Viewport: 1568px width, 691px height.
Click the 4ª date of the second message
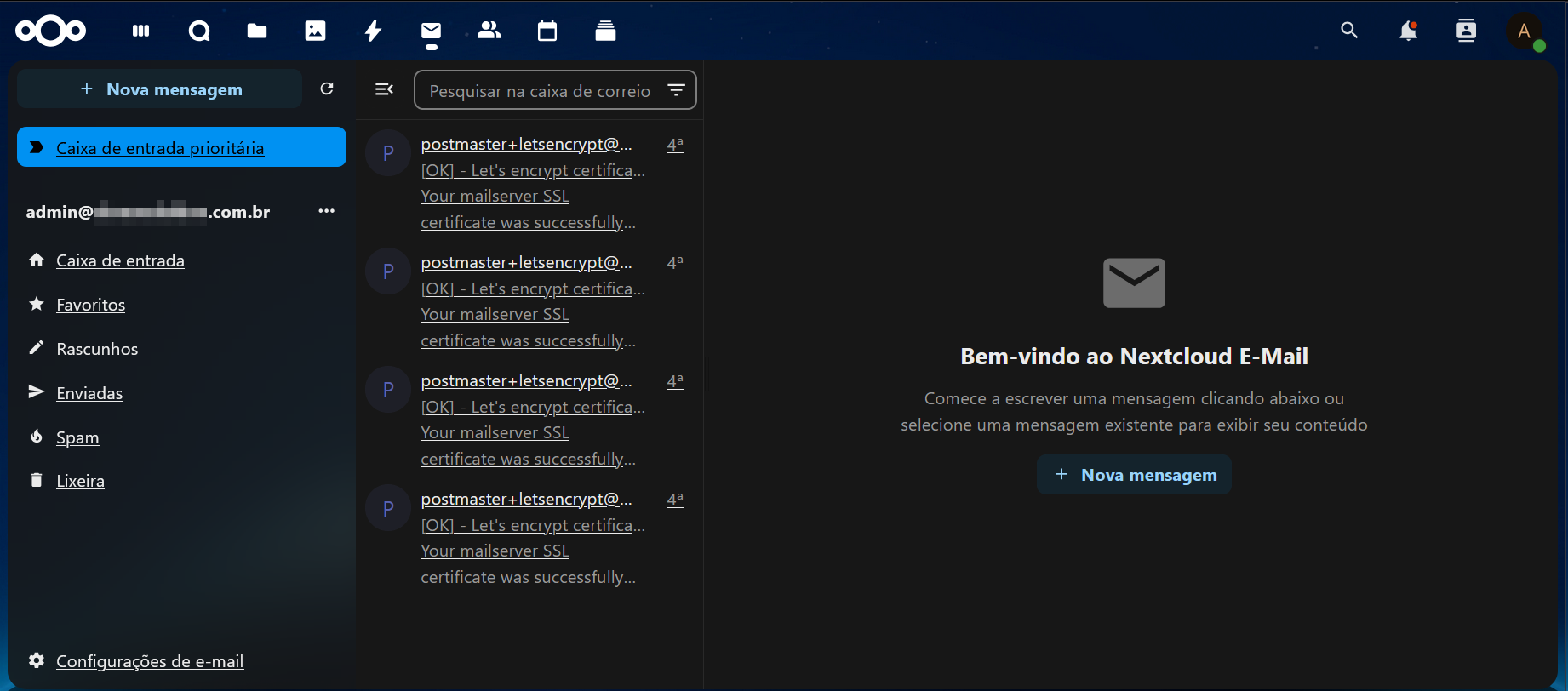click(675, 263)
